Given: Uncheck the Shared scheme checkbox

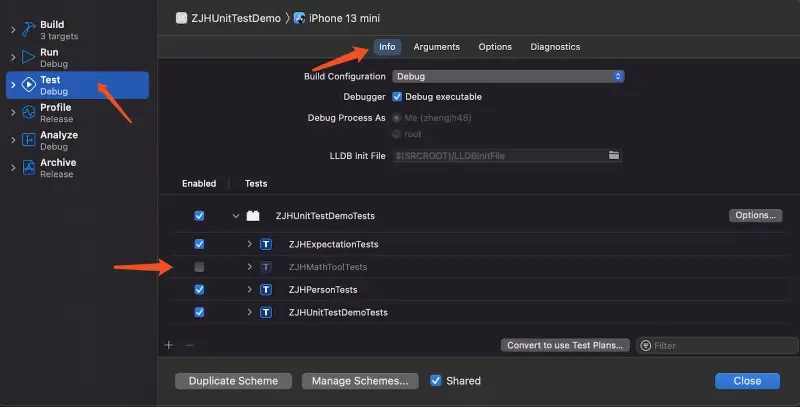Looking at the screenshot, I should pos(436,380).
